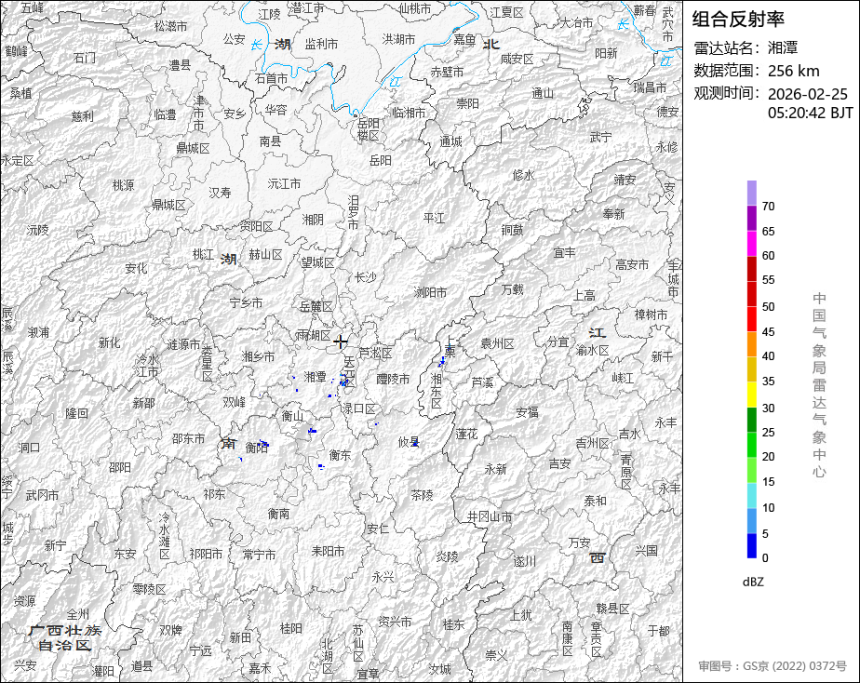Pick the bright red 45–50 dBZ legend swatch

point(751,319)
